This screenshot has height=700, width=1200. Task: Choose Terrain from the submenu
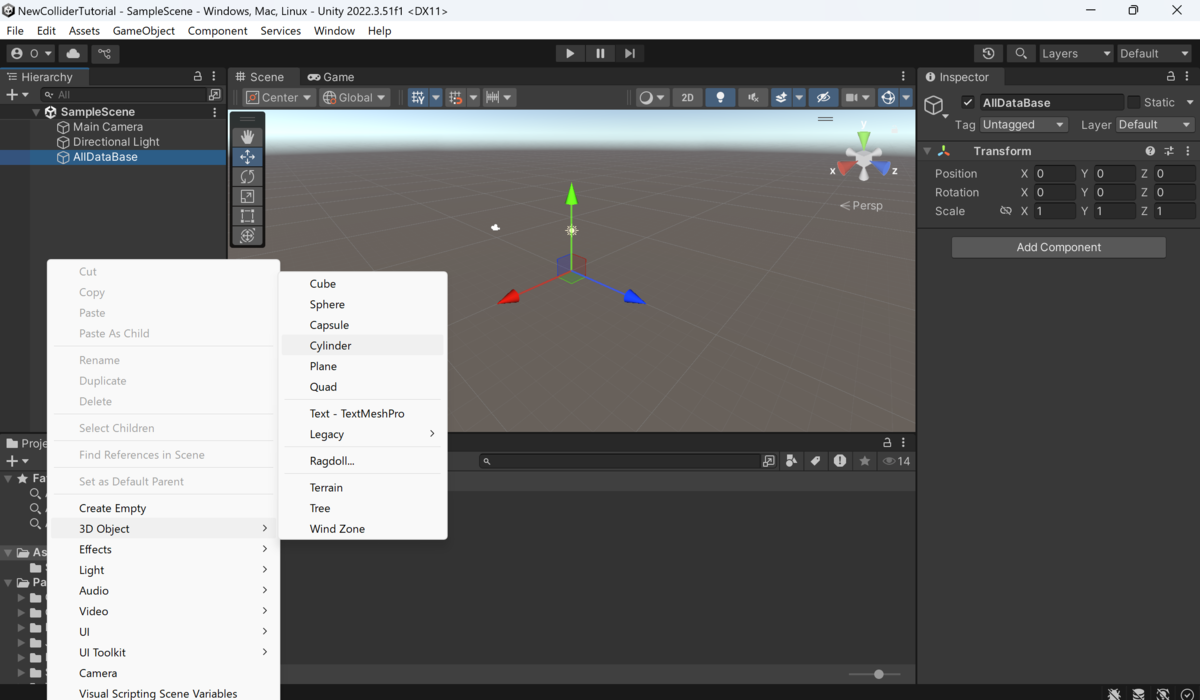point(362,488)
